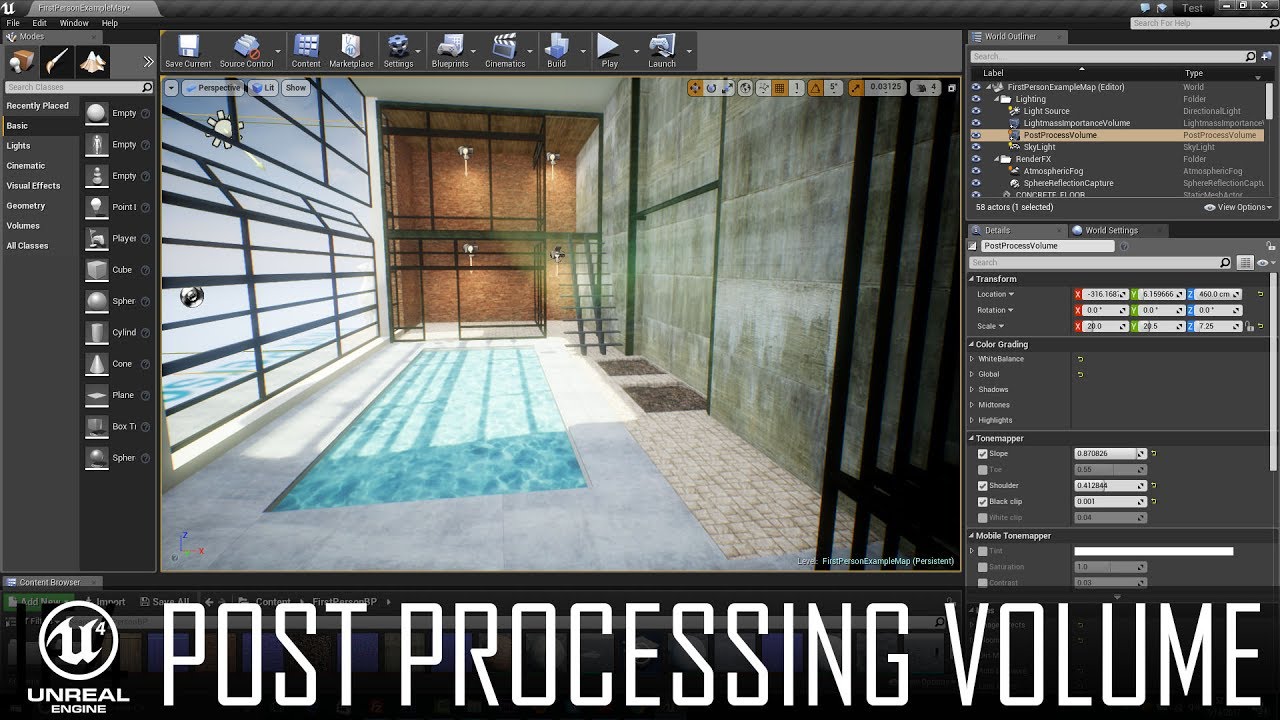The height and width of the screenshot is (720, 1280).
Task: Open viewport options dropdown arrow
Action: click(x=171, y=88)
